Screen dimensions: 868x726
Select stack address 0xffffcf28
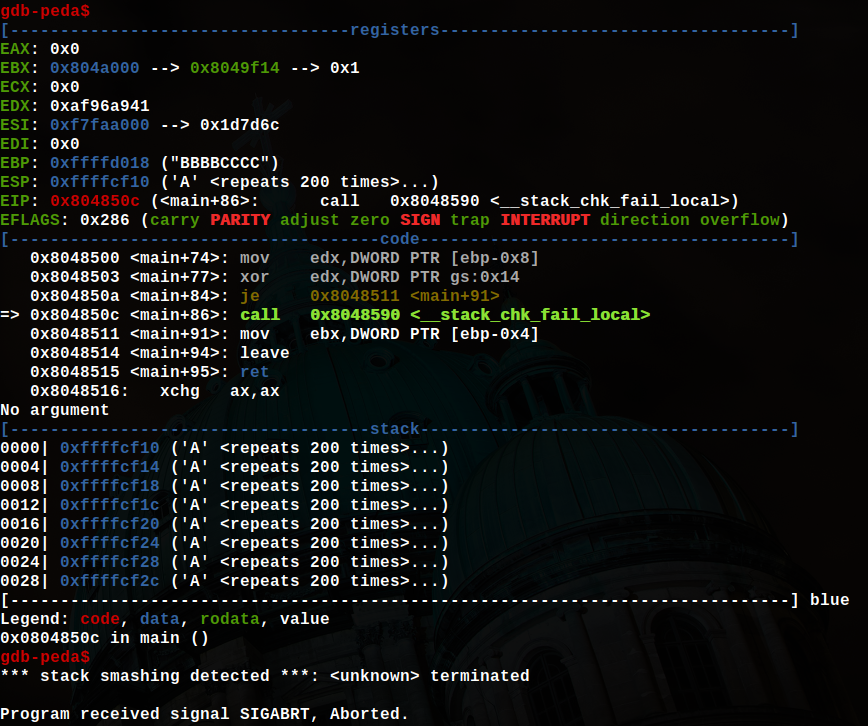[110, 562]
